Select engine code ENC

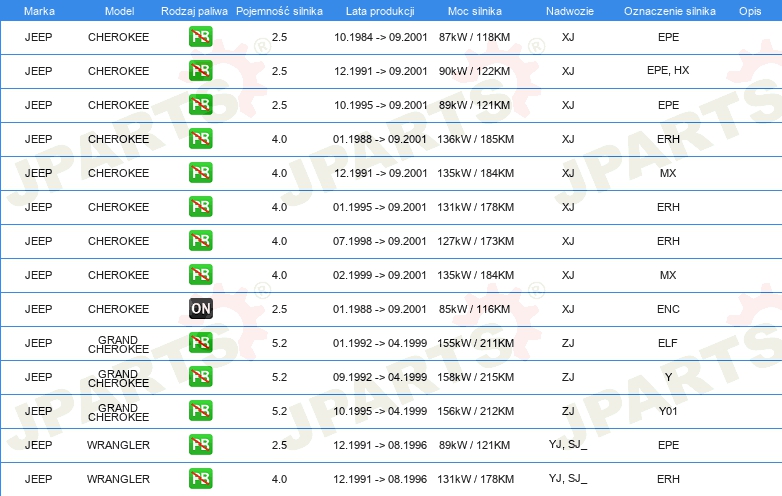pos(668,309)
